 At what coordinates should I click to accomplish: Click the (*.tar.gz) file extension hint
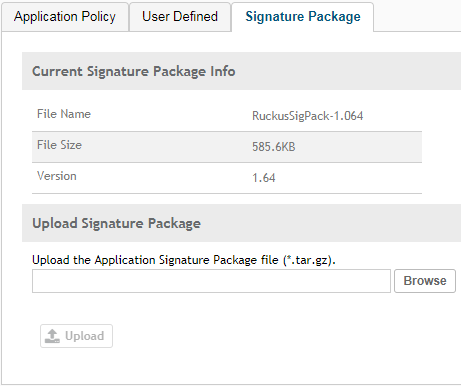click(307, 260)
